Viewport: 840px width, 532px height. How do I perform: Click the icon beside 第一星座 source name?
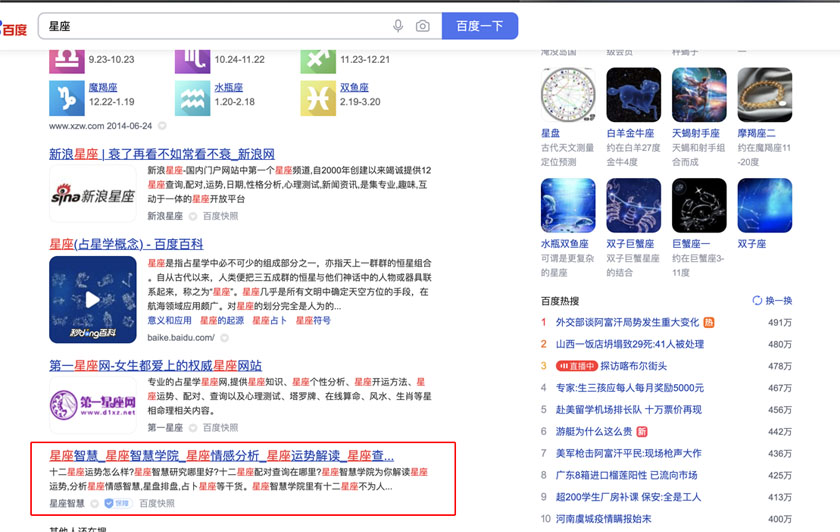click(x=193, y=428)
